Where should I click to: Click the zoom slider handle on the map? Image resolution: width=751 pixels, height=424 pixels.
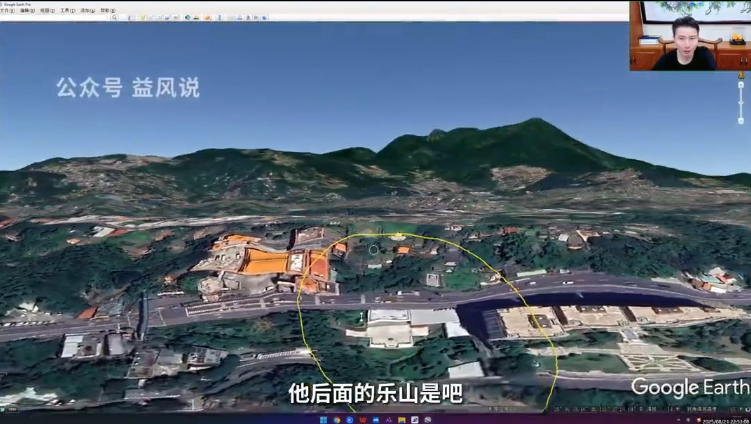click(741, 103)
